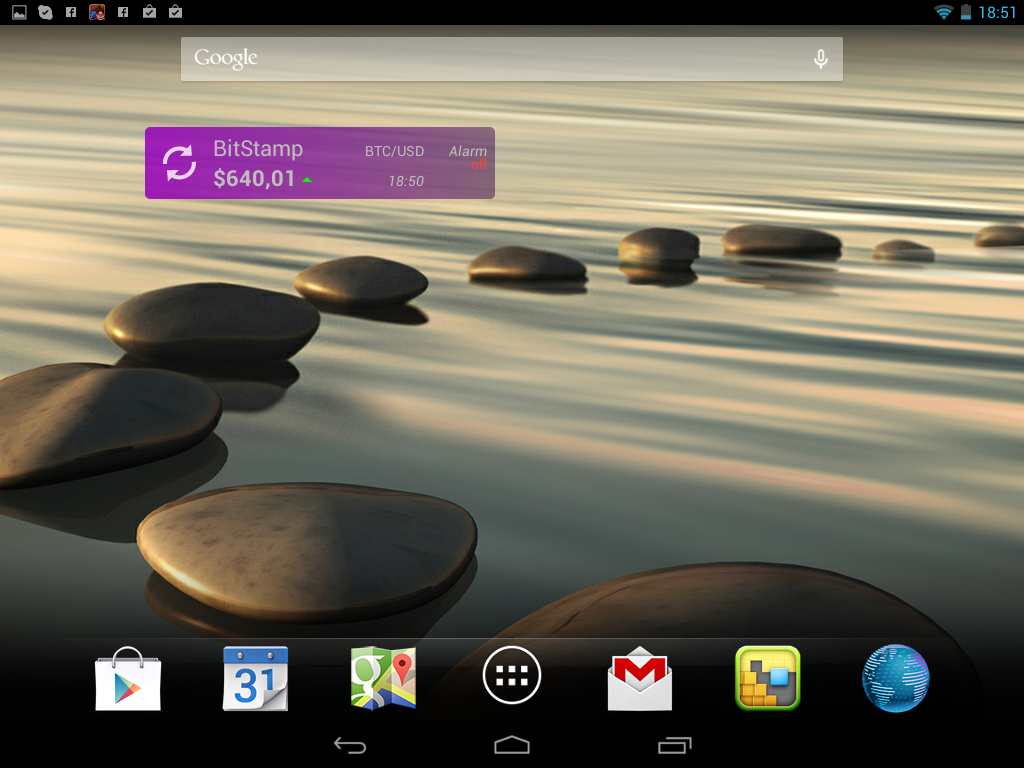Tap the Wi-Fi status icon

click(x=943, y=12)
